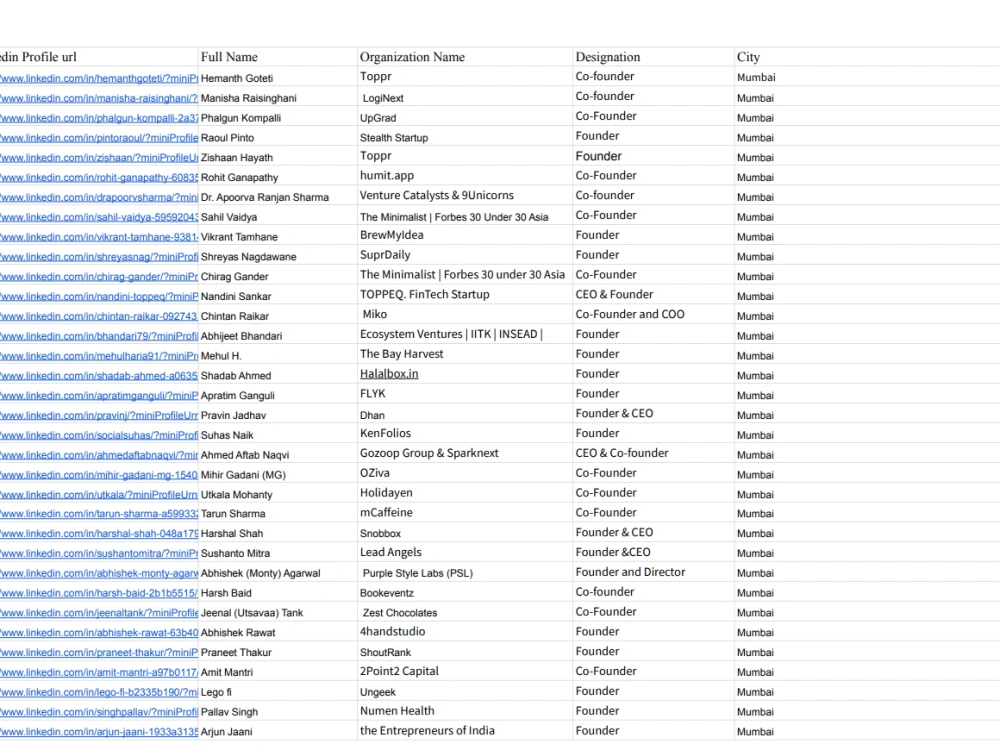Screen dimensions: 1000x750
Task: Open the jeenaltank LinkedIn link
Action: pyautogui.click(x=99, y=612)
